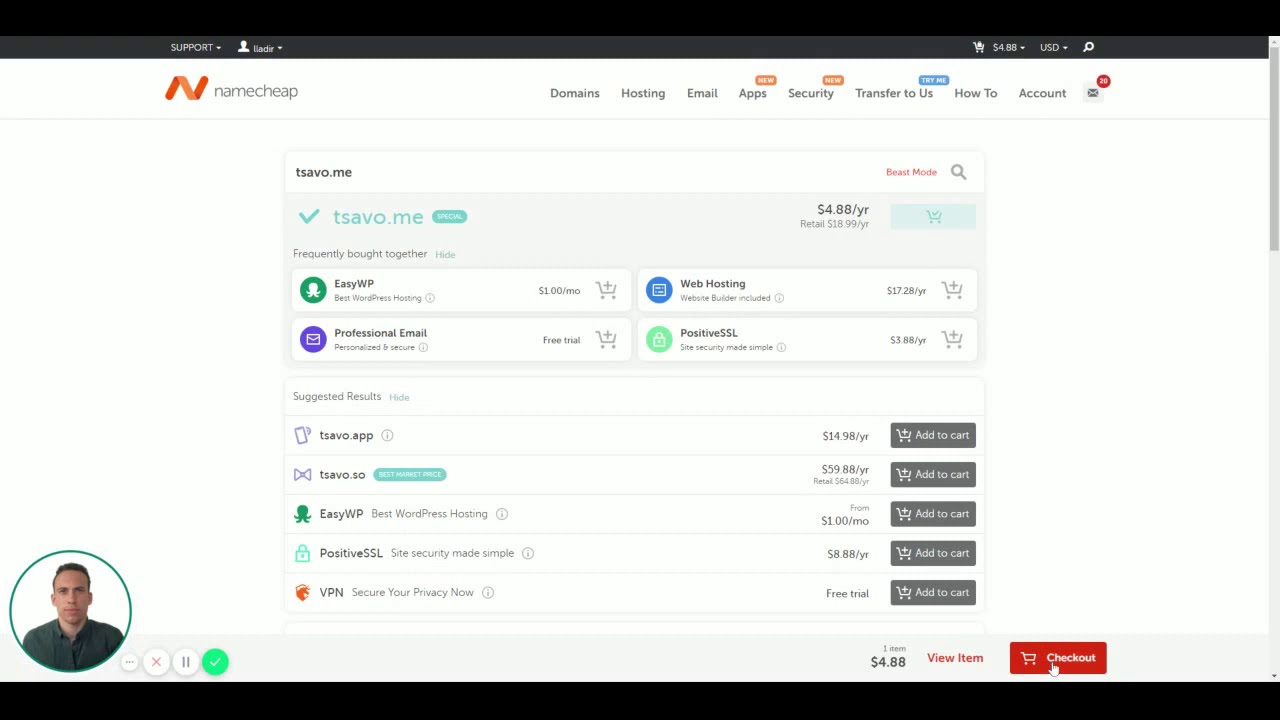Show info icon next to tsavo.app

click(x=387, y=435)
